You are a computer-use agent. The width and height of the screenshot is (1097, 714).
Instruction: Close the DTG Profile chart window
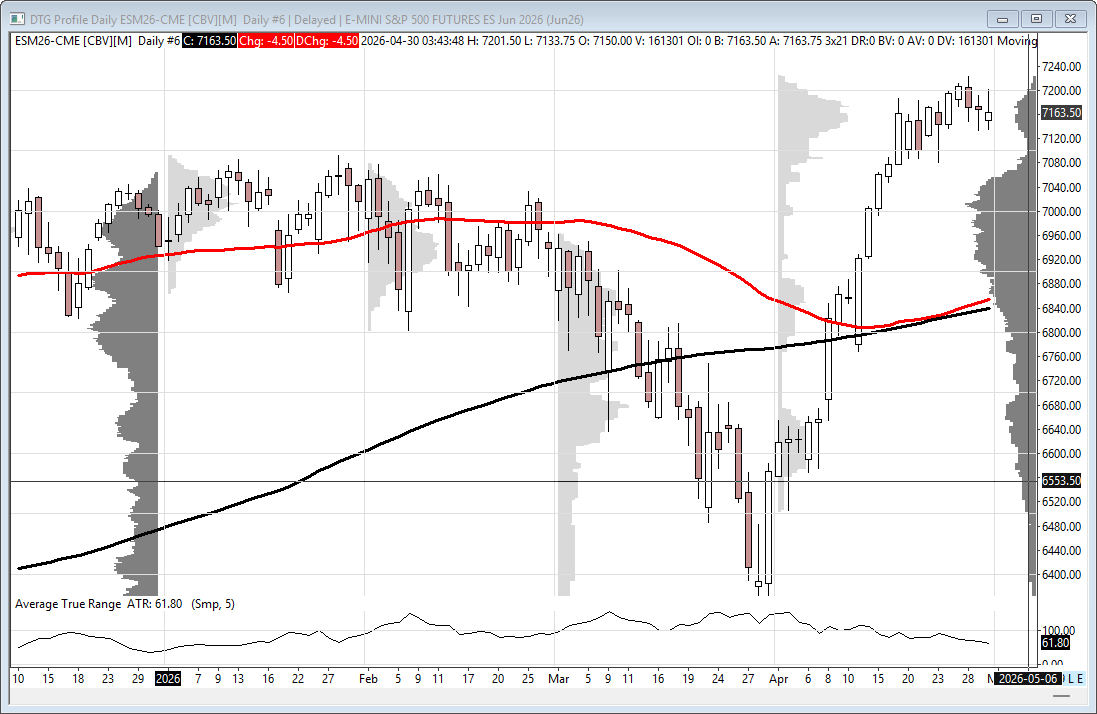coord(1071,19)
